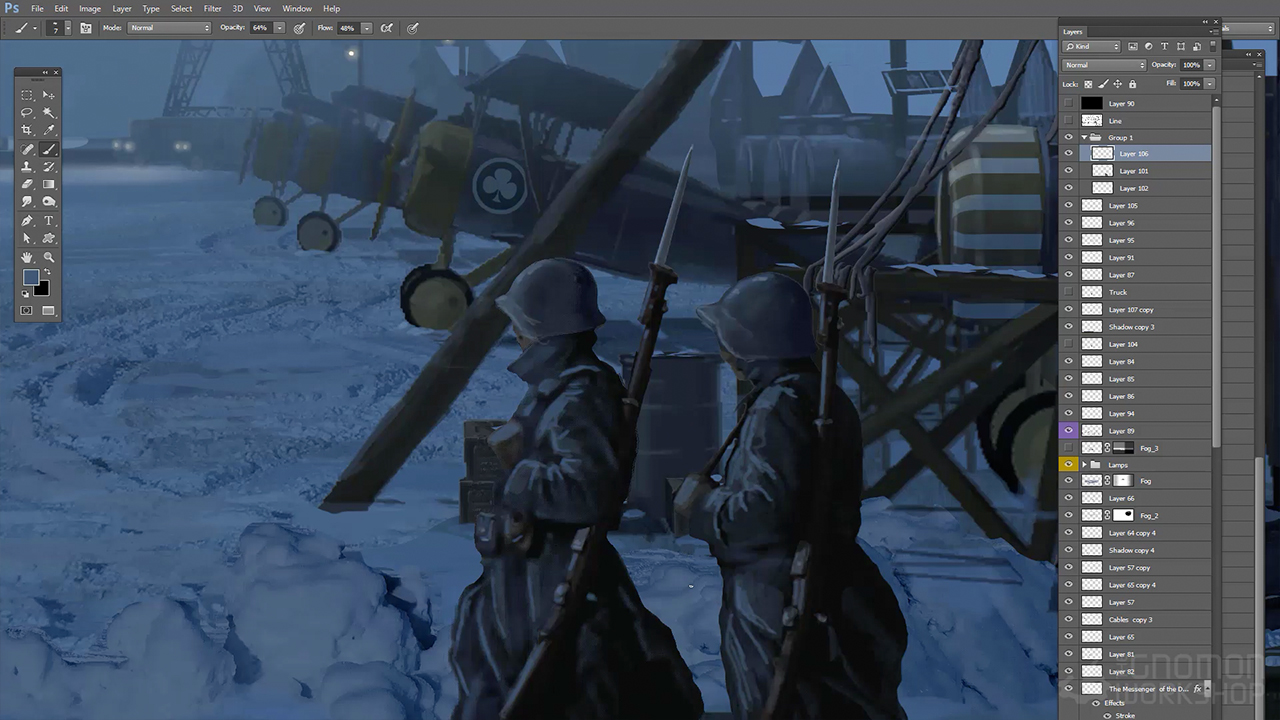
Task: Open the Filter menu
Action: (212, 8)
